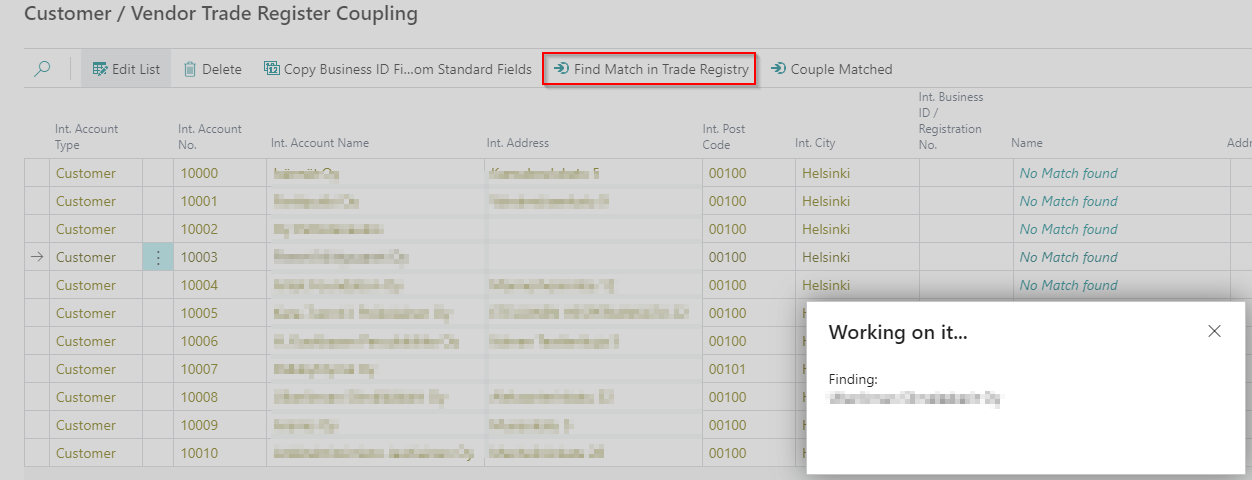Click the Edit List toolbar button
Image resolution: width=1252 pixels, height=480 pixels.
tap(126, 69)
